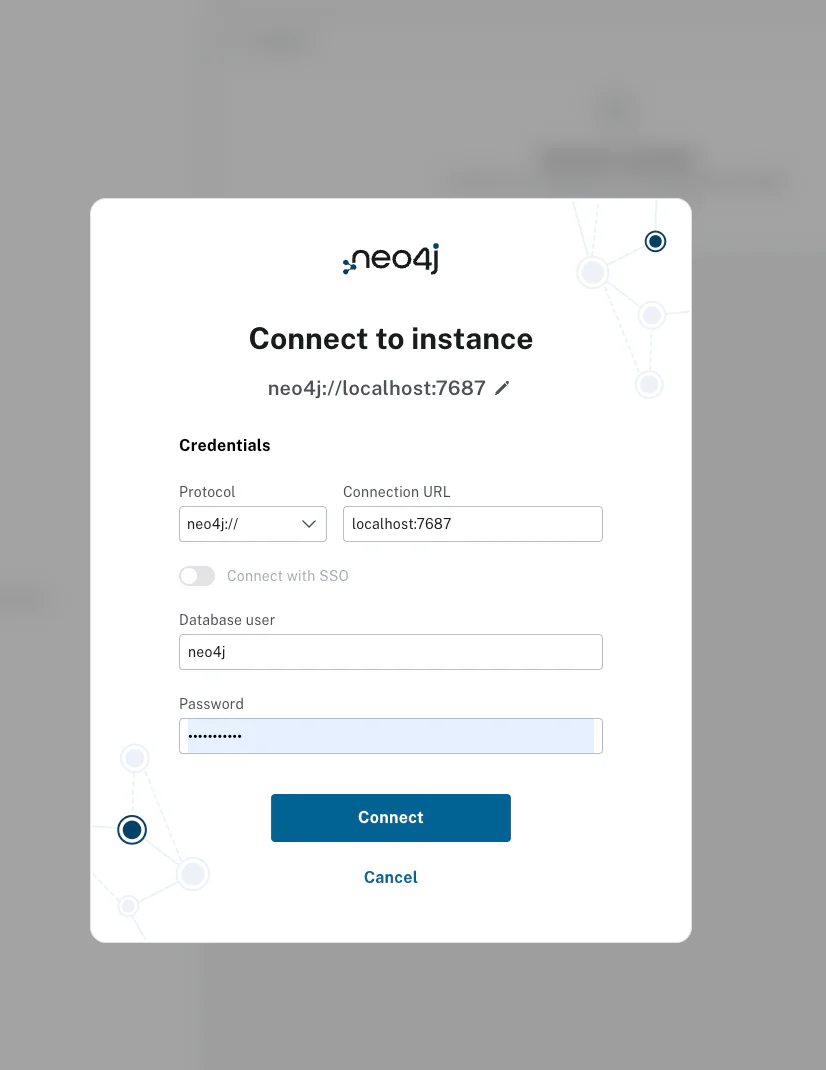Toggle SSO authentication off after enabling
Screen dimensions: 826x1070
(196, 576)
